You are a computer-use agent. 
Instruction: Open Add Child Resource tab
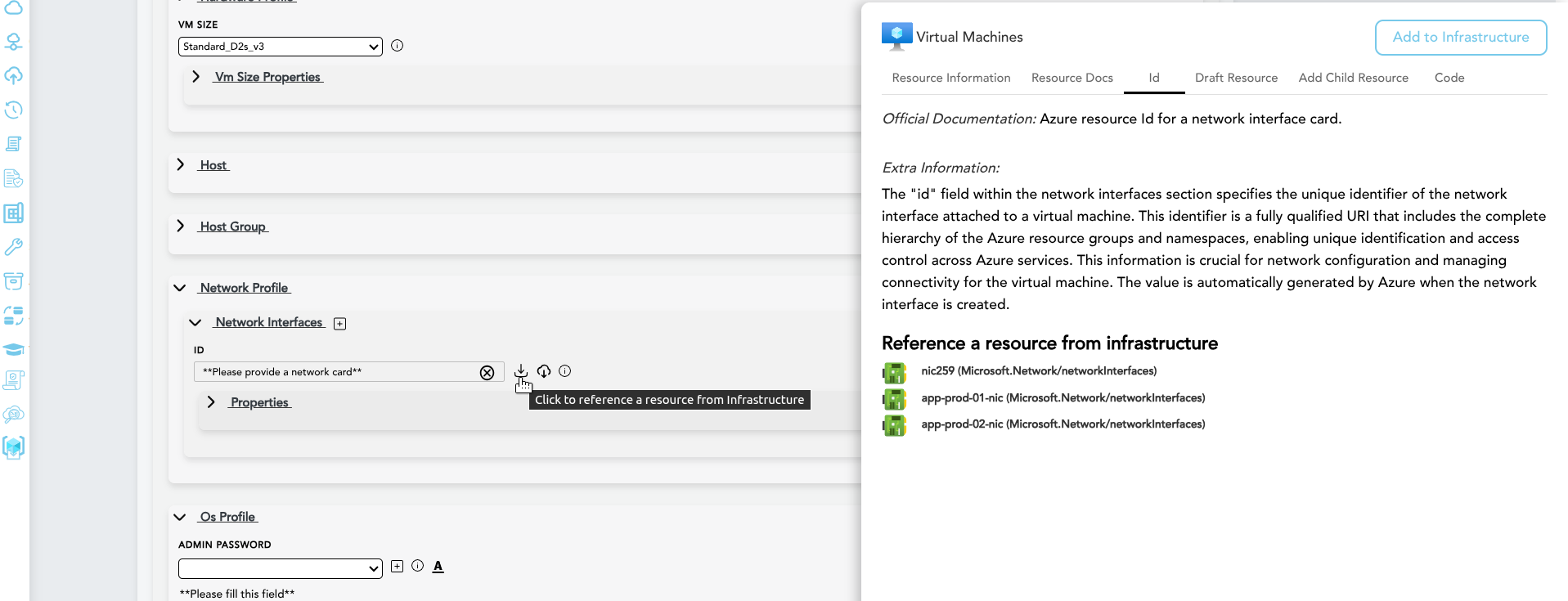click(x=1354, y=78)
